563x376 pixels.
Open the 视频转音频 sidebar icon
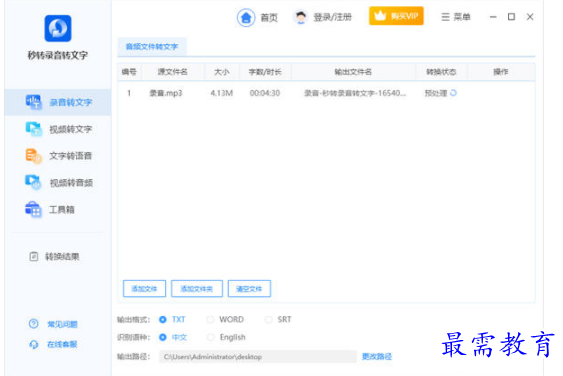33,182
